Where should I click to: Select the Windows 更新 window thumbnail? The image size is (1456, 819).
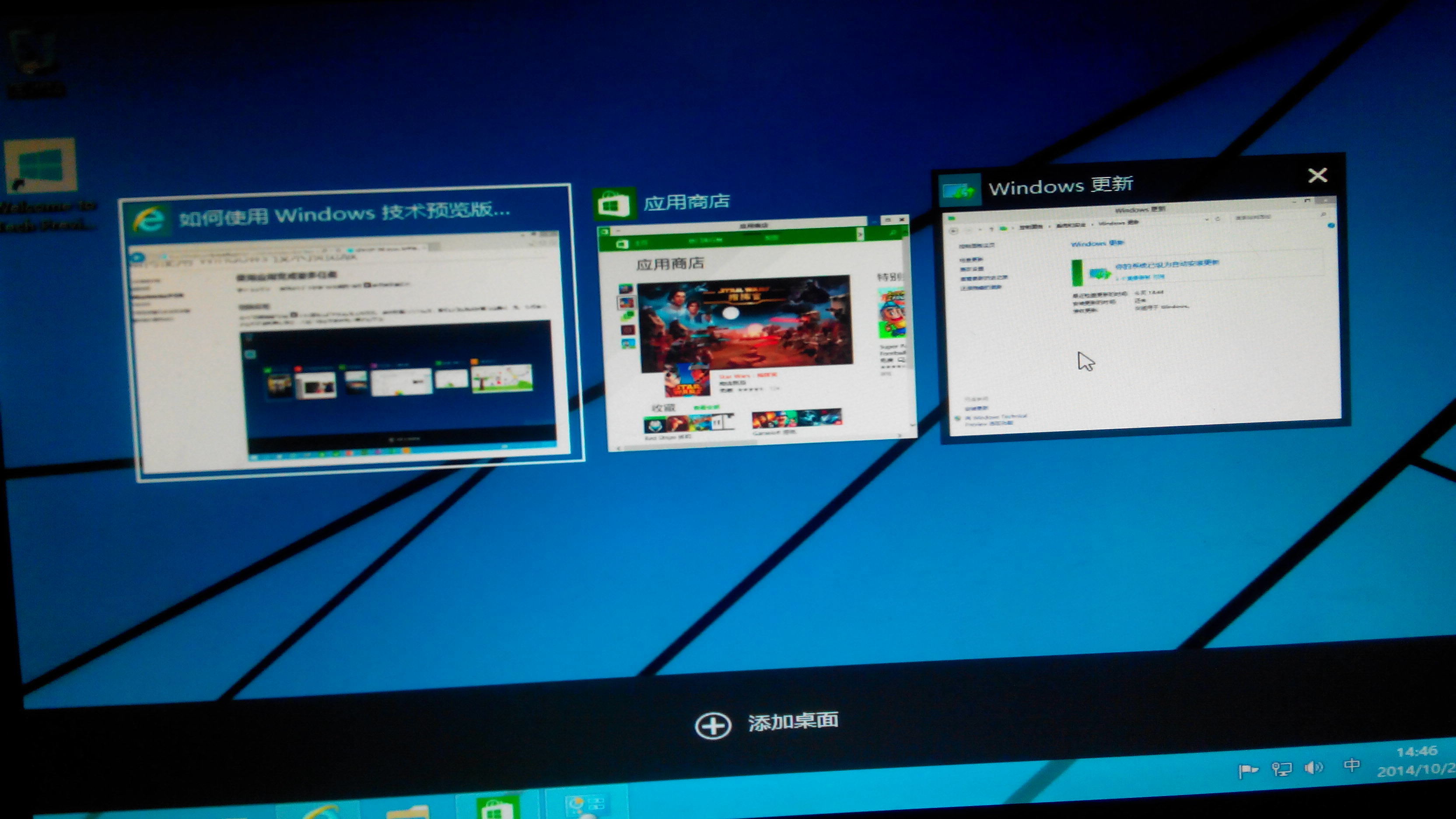[1142, 316]
